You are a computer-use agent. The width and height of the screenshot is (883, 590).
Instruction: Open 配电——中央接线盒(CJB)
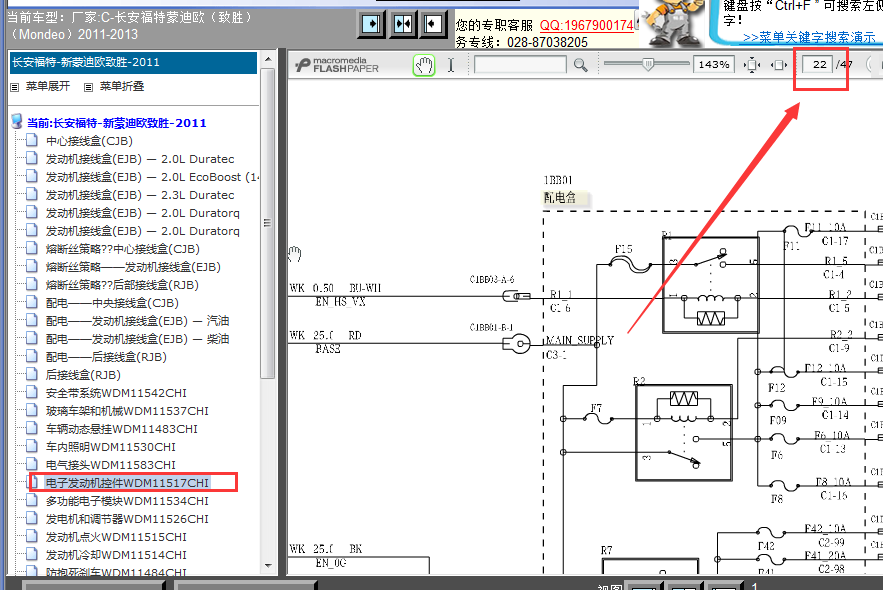[x=112, y=303]
